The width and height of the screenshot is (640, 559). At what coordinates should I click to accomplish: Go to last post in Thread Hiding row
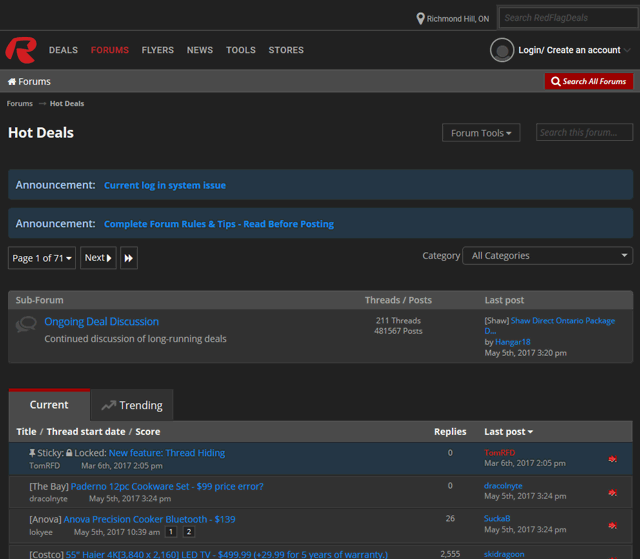612,459
